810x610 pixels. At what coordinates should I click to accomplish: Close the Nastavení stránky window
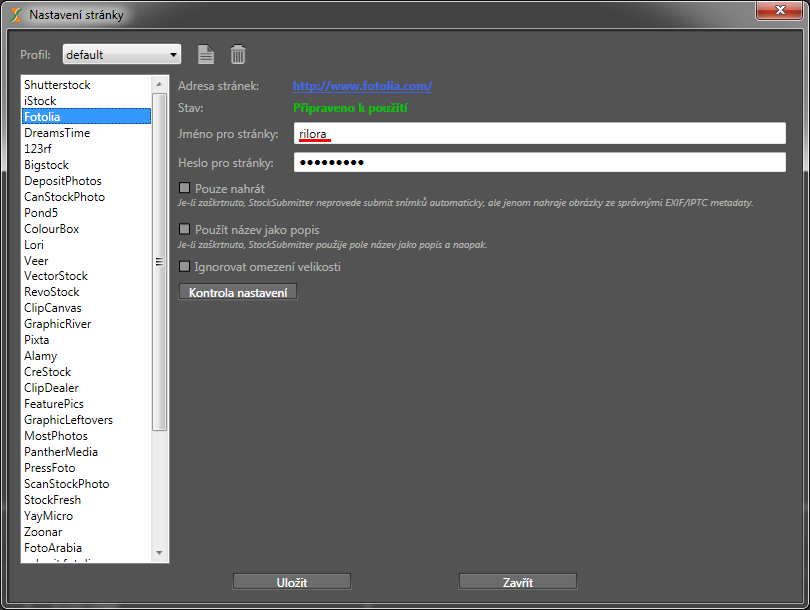pyautogui.click(x=780, y=10)
